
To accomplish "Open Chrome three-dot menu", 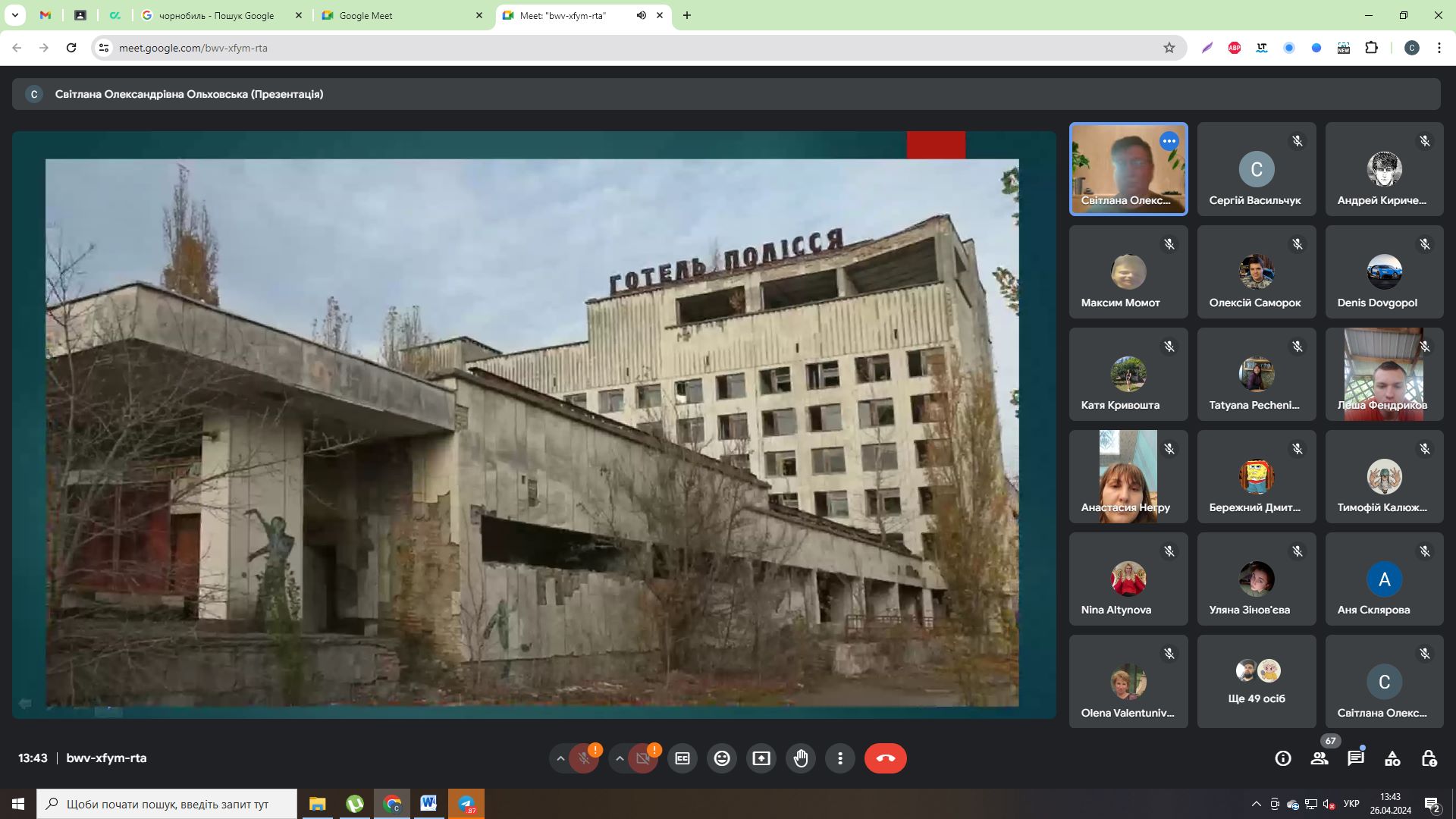I will (1439, 48).
